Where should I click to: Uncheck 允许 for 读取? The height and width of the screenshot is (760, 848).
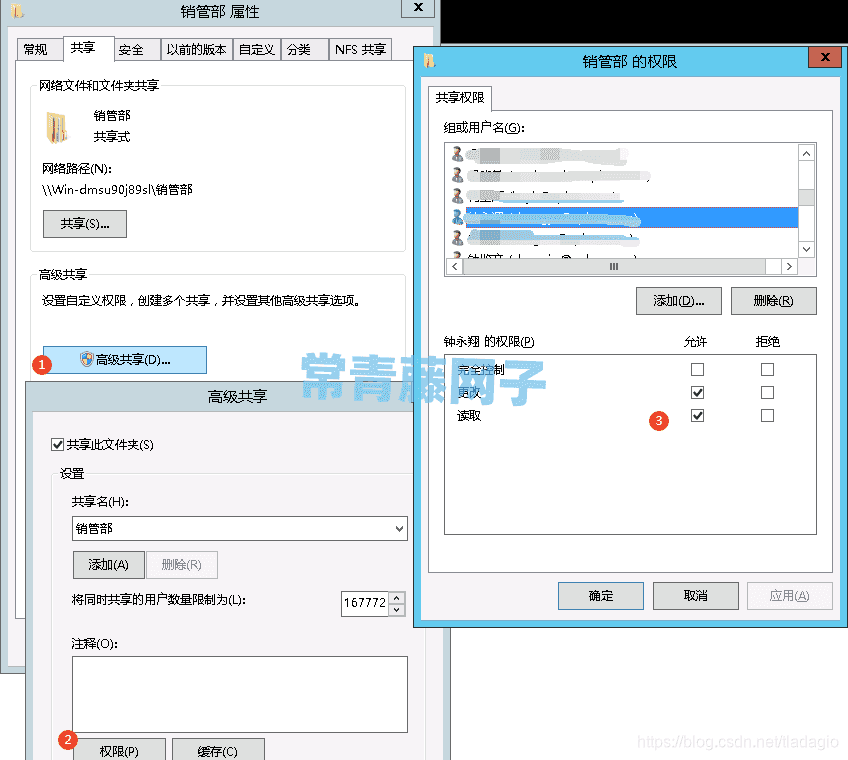(x=698, y=415)
